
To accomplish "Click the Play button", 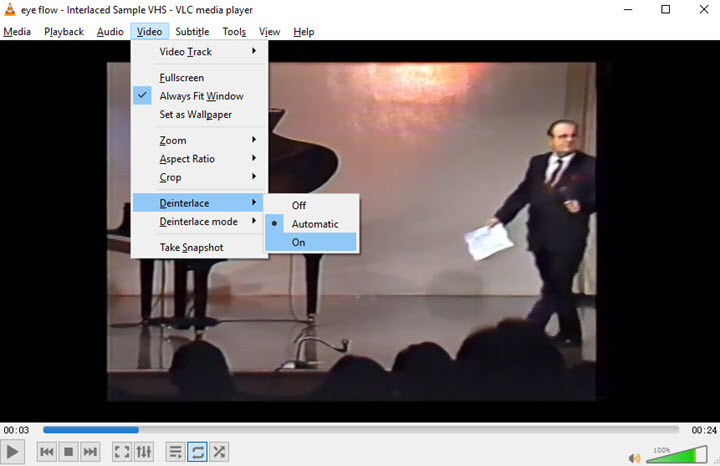I will click(x=12, y=452).
